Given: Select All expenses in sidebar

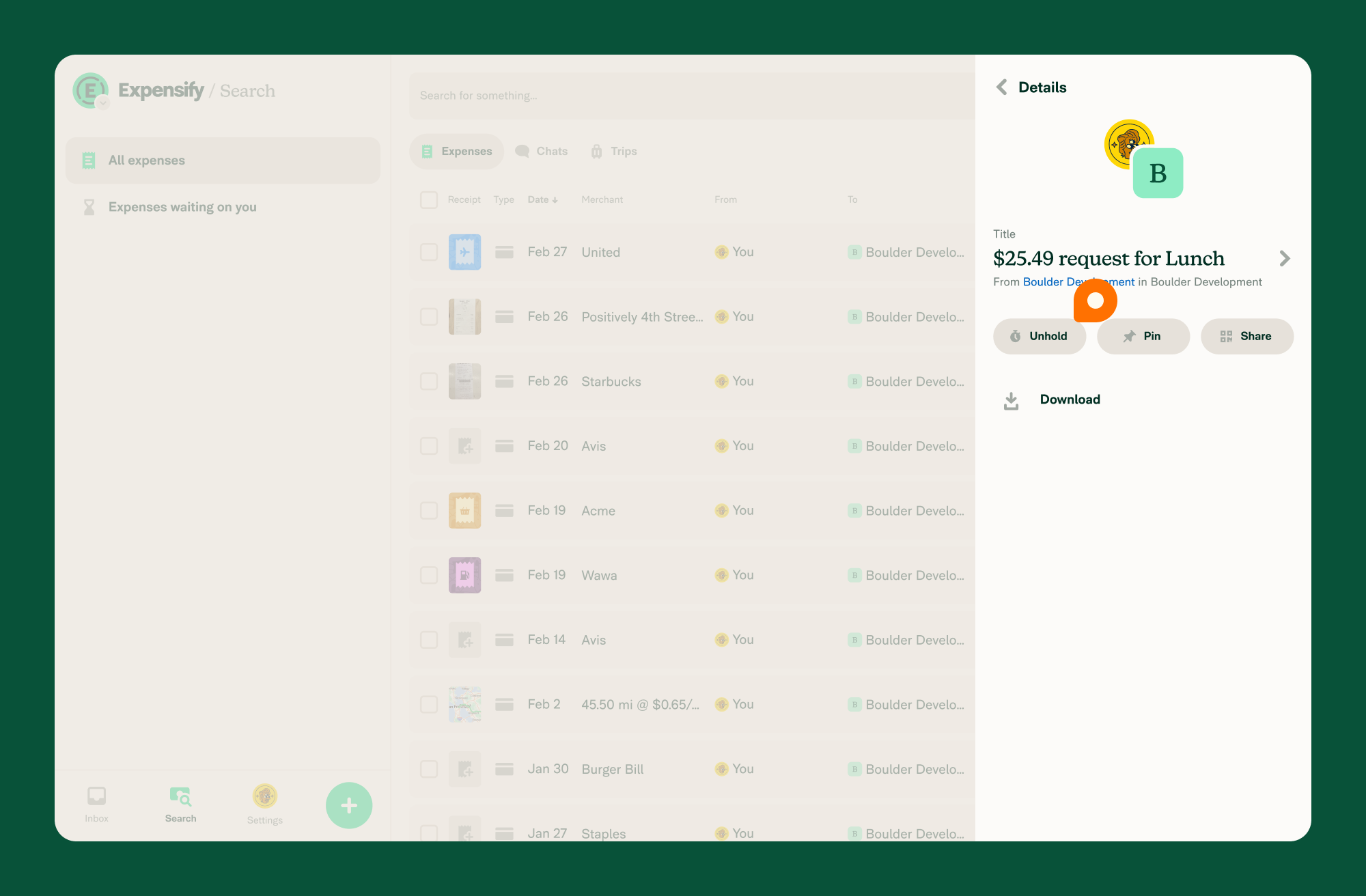Looking at the screenshot, I should click(x=223, y=160).
